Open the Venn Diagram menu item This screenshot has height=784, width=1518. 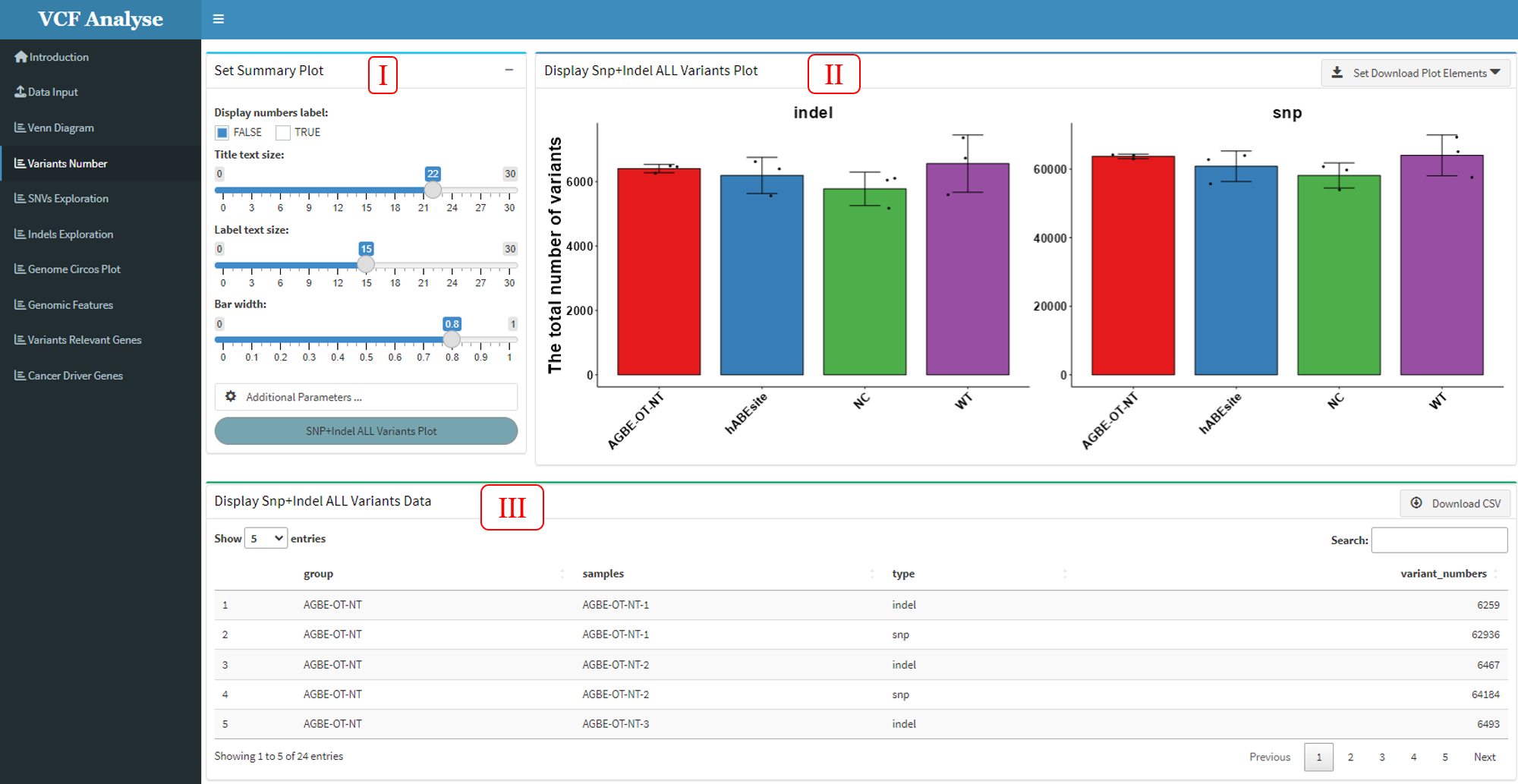tap(100, 128)
